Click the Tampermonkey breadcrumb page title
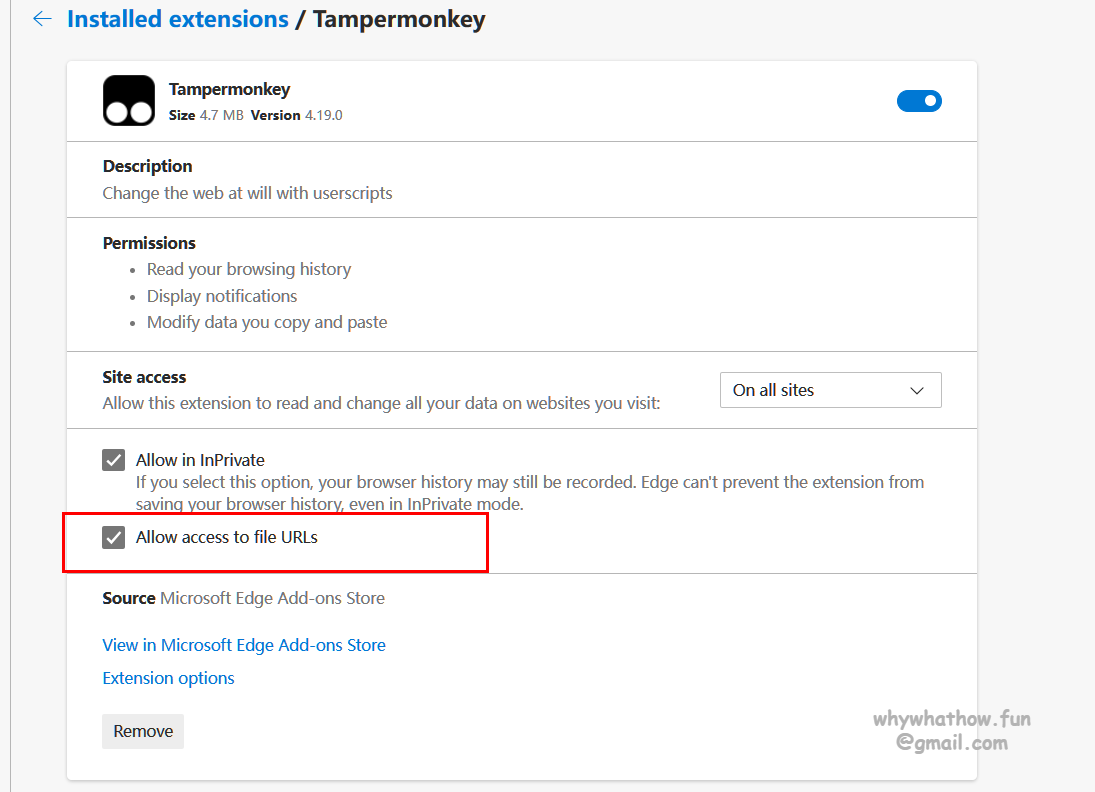 (399, 19)
